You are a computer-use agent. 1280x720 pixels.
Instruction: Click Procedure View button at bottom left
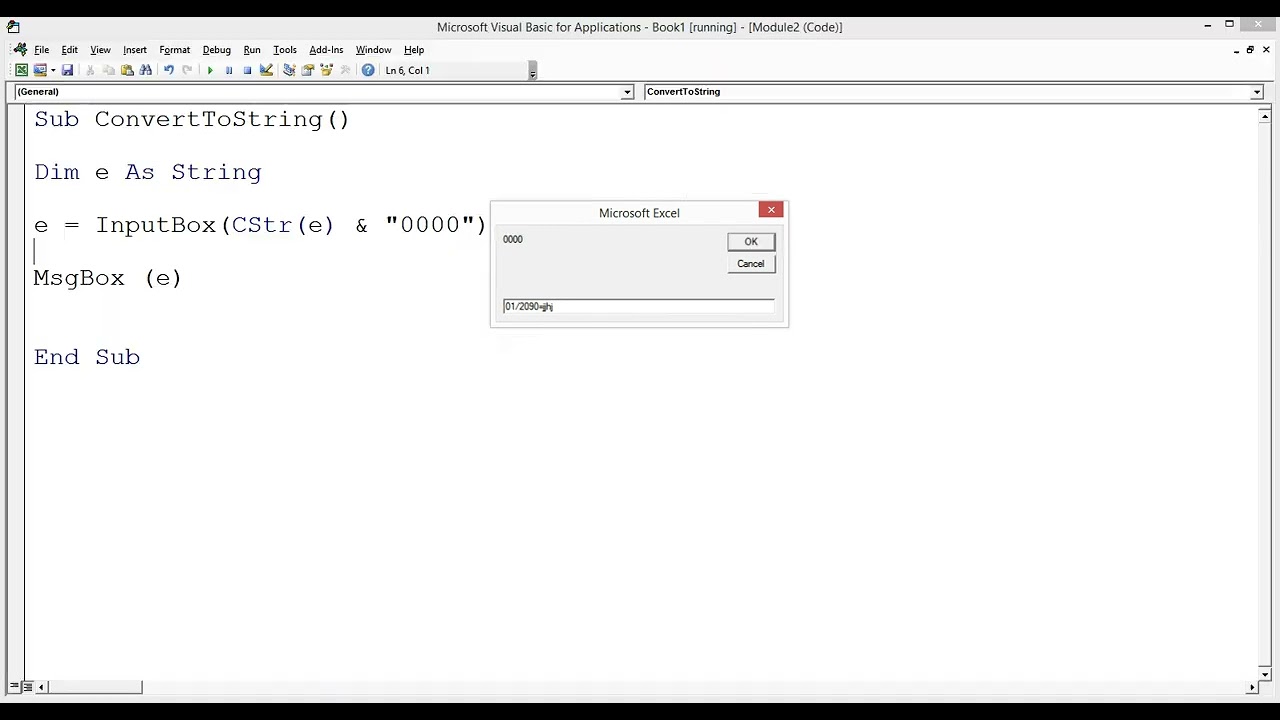pyautogui.click(x=14, y=687)
